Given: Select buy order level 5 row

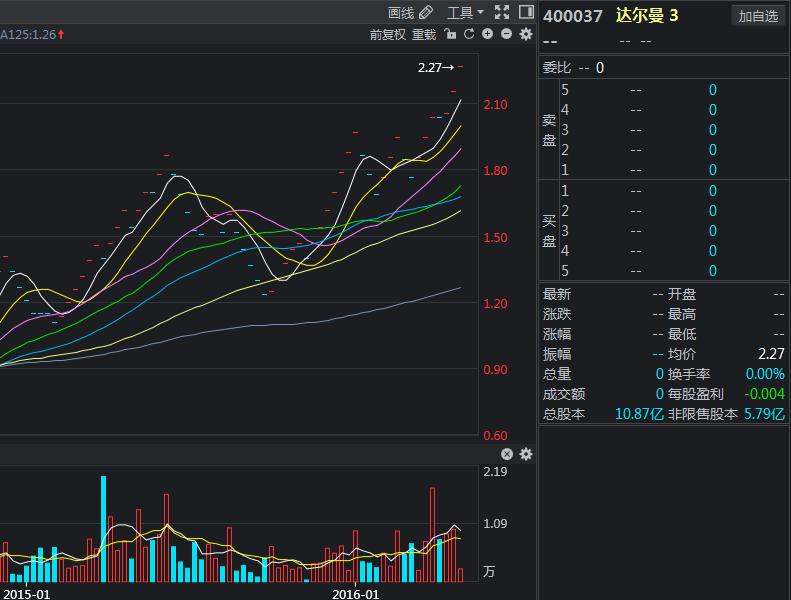Looking at the screenshot, I should tap(674, 271).
